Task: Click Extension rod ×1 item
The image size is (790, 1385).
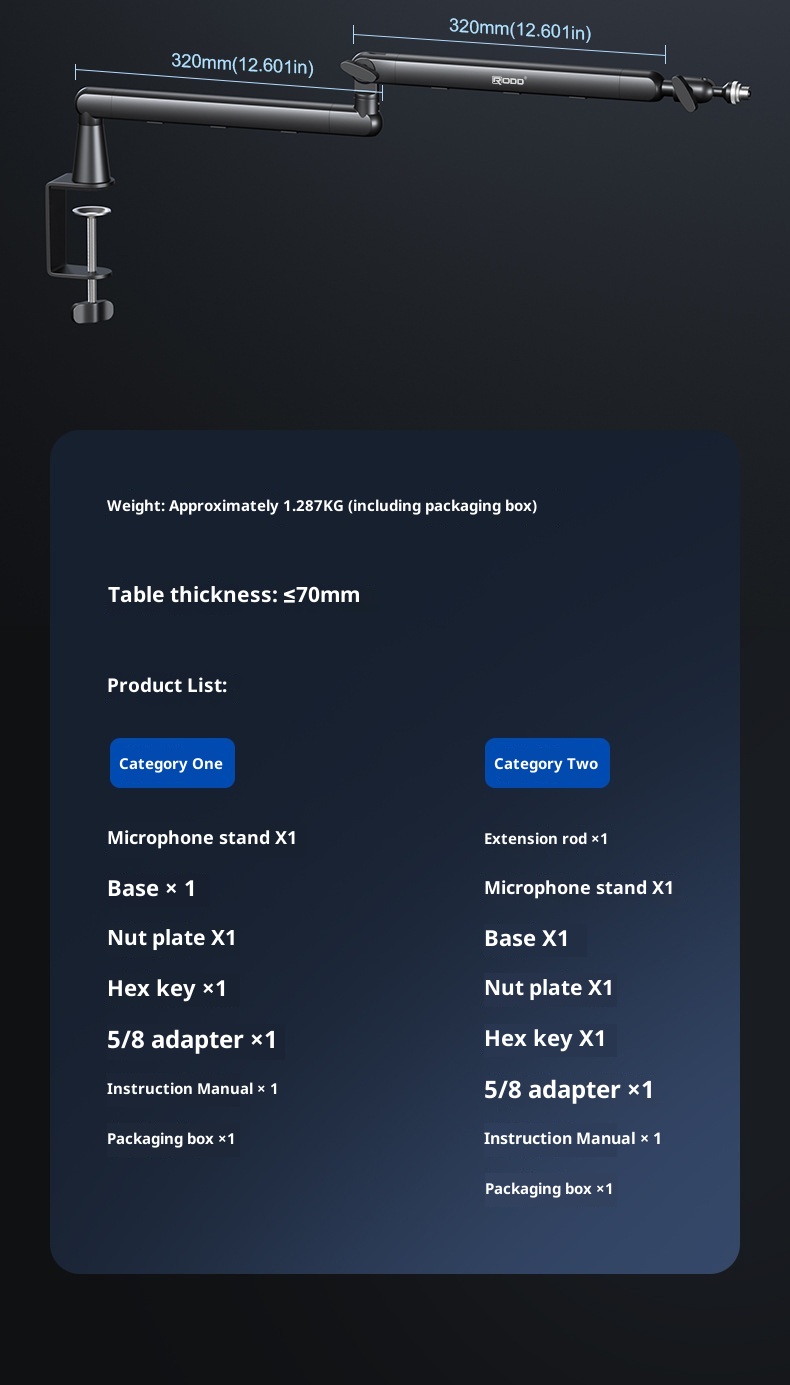Action: pos(546,839)
